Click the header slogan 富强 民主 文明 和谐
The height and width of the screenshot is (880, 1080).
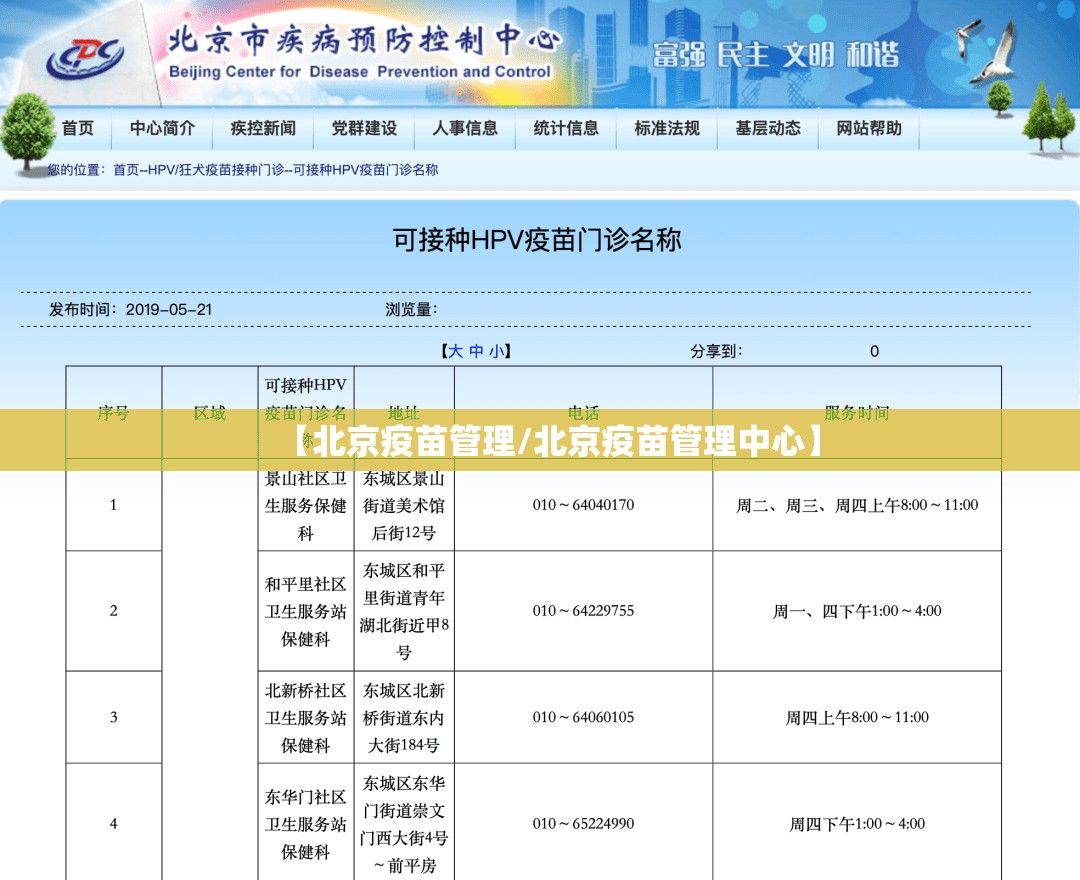point(776,54)
